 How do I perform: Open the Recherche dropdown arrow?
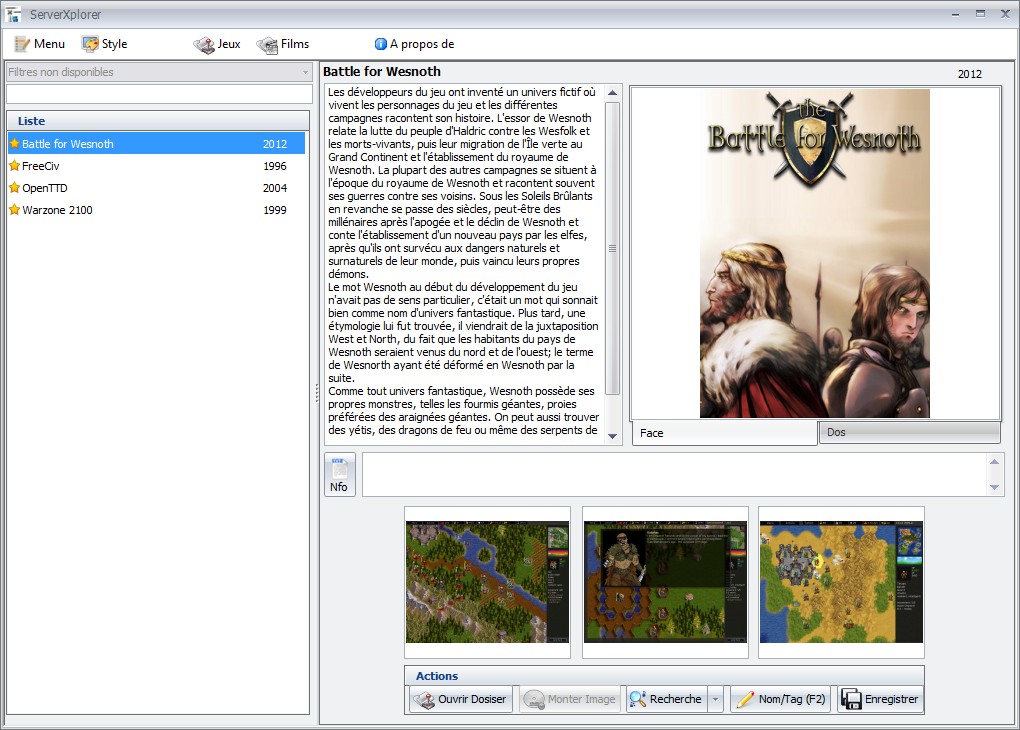click(716, 699)
